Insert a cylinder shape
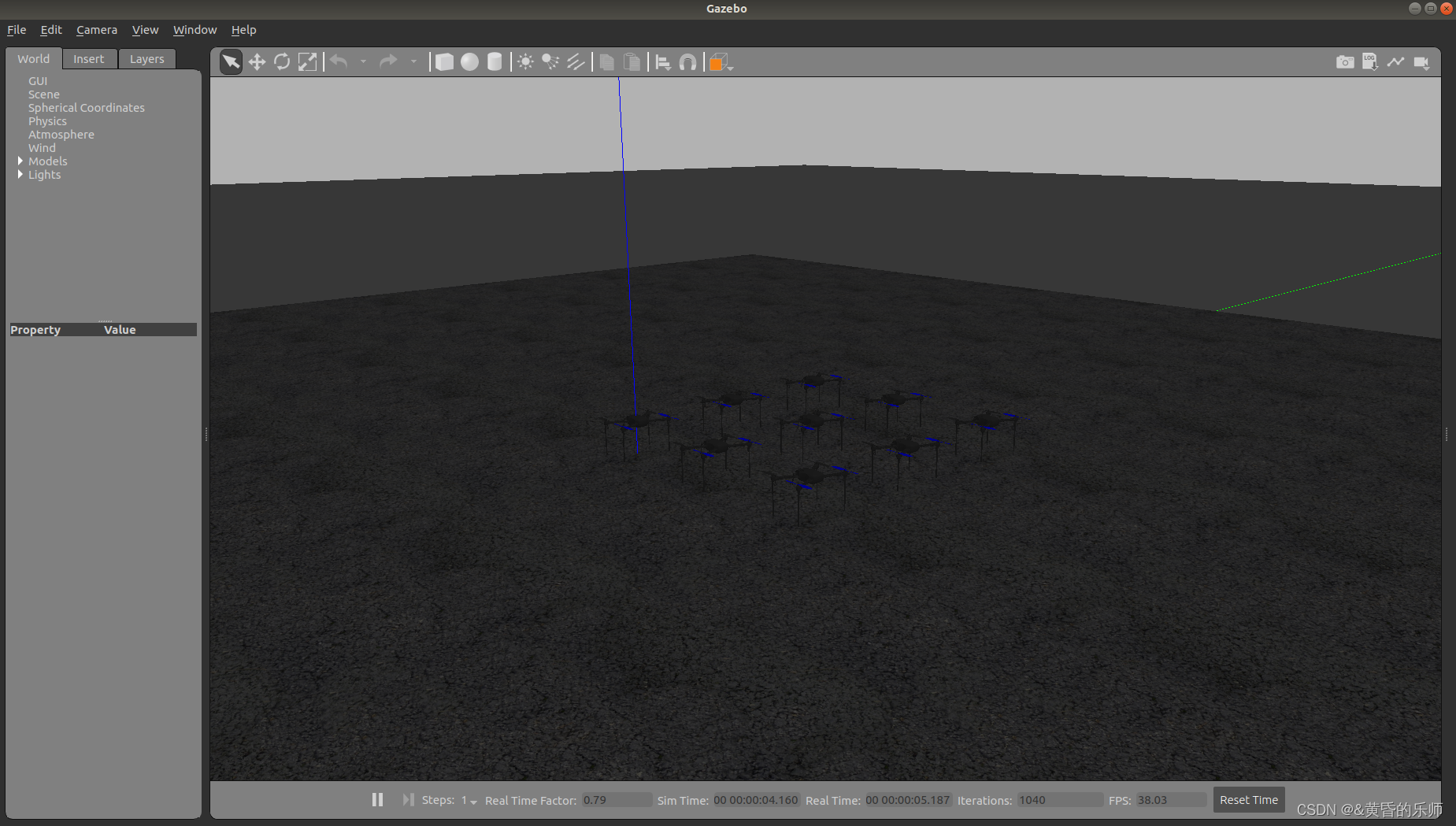 (x=495, y=62)
